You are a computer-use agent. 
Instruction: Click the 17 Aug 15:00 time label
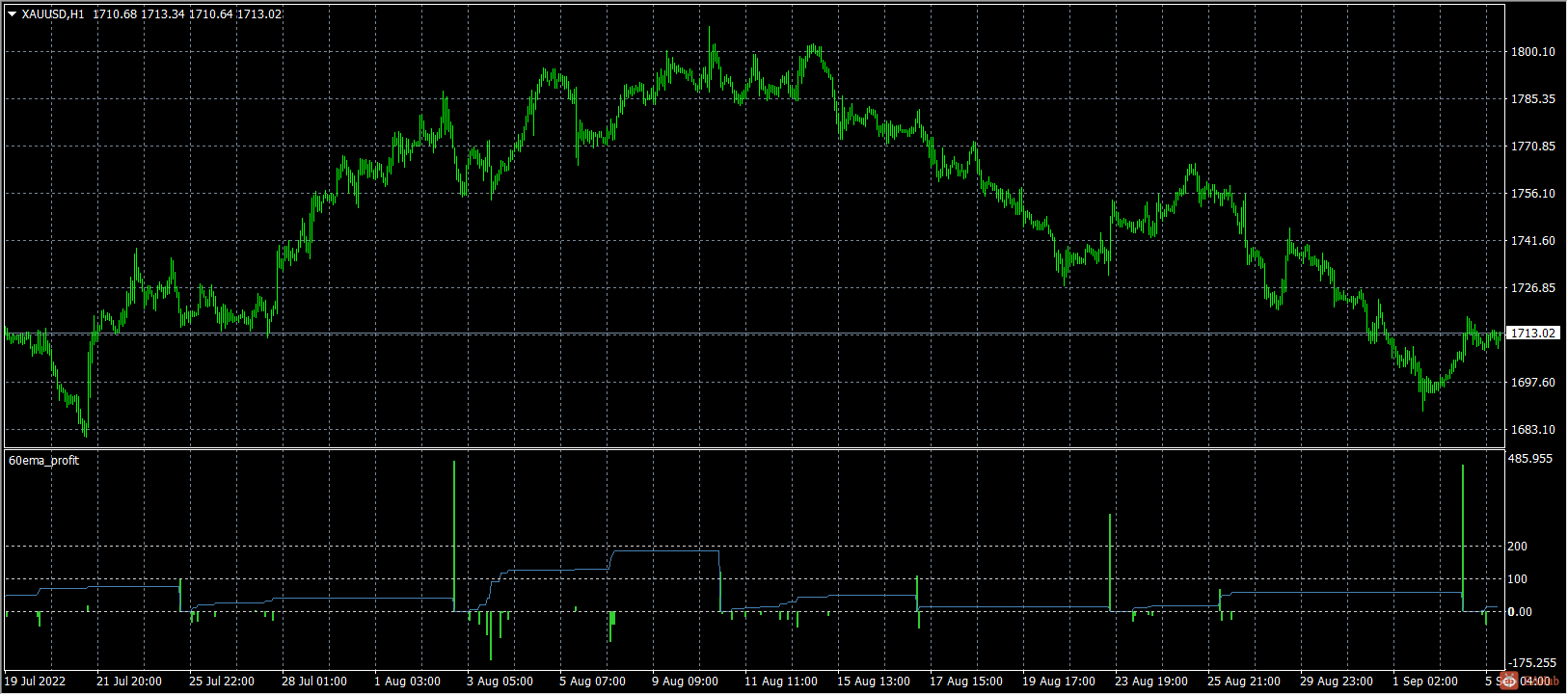click(966, 682)
